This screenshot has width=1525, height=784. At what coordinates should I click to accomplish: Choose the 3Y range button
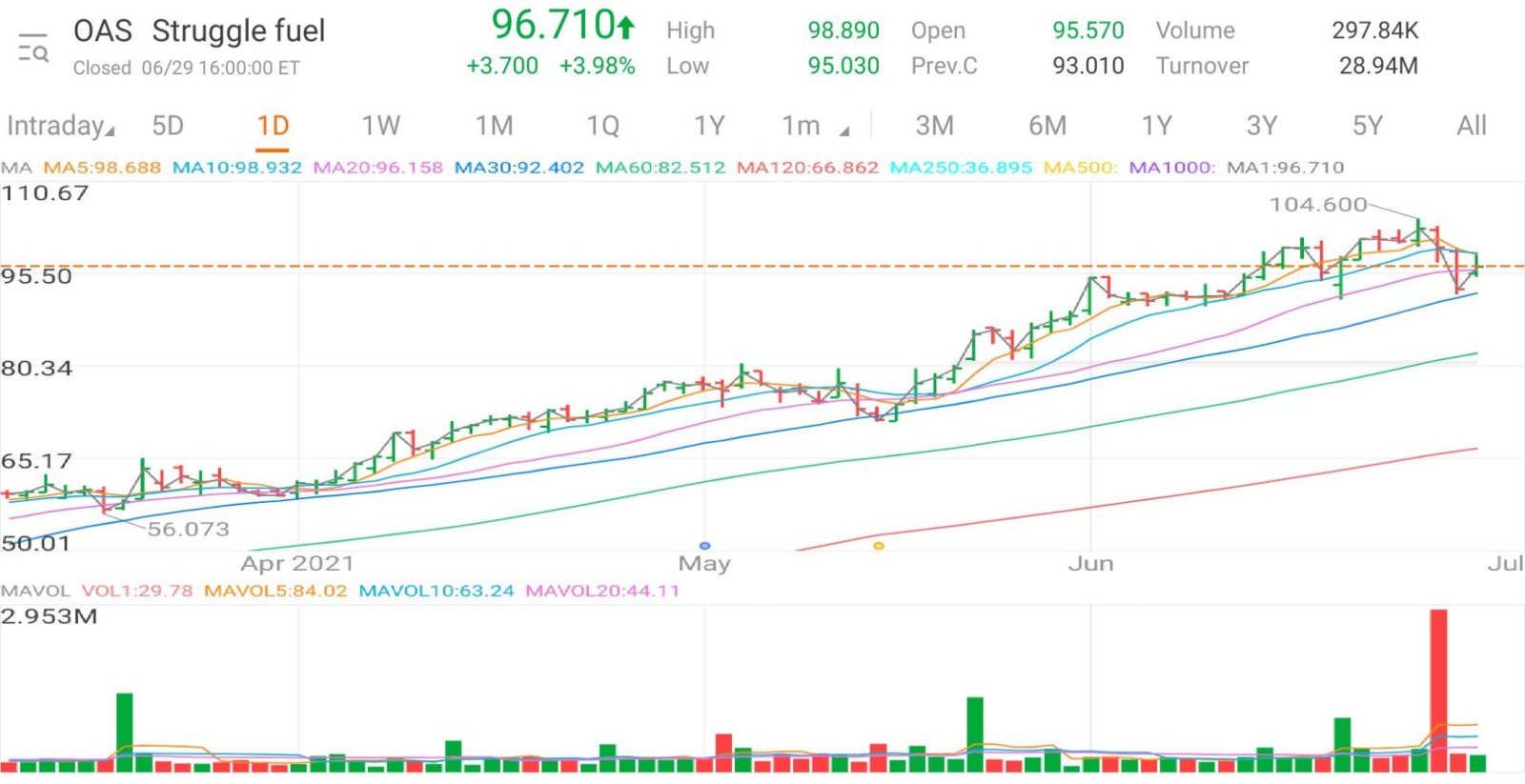click(1262, 126)
